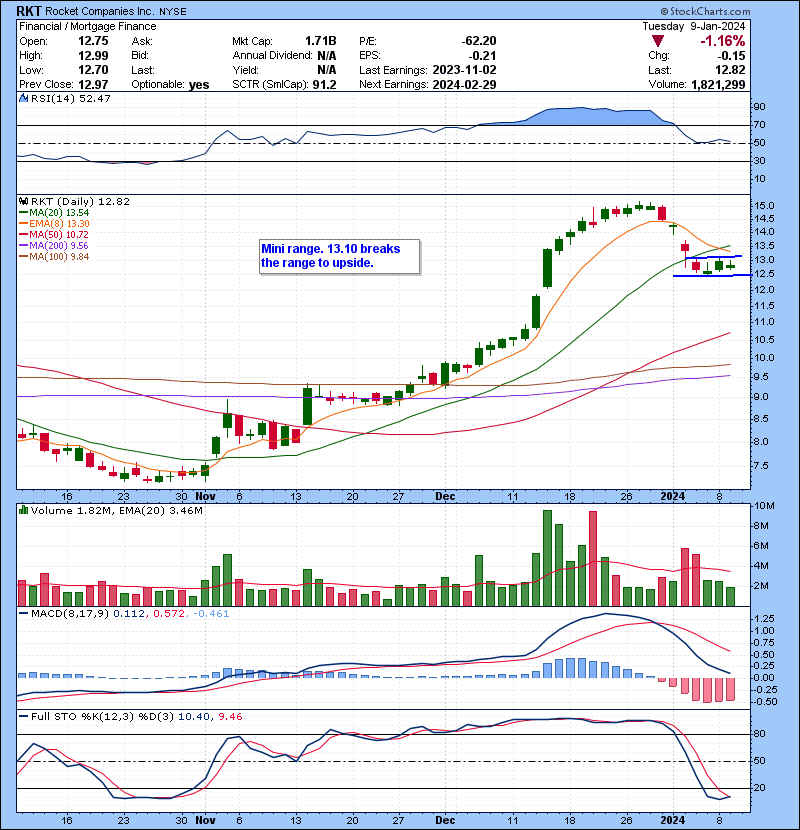The image size is (800, 830).
Task: Click the 10M volume axis label
Action: 764,506
